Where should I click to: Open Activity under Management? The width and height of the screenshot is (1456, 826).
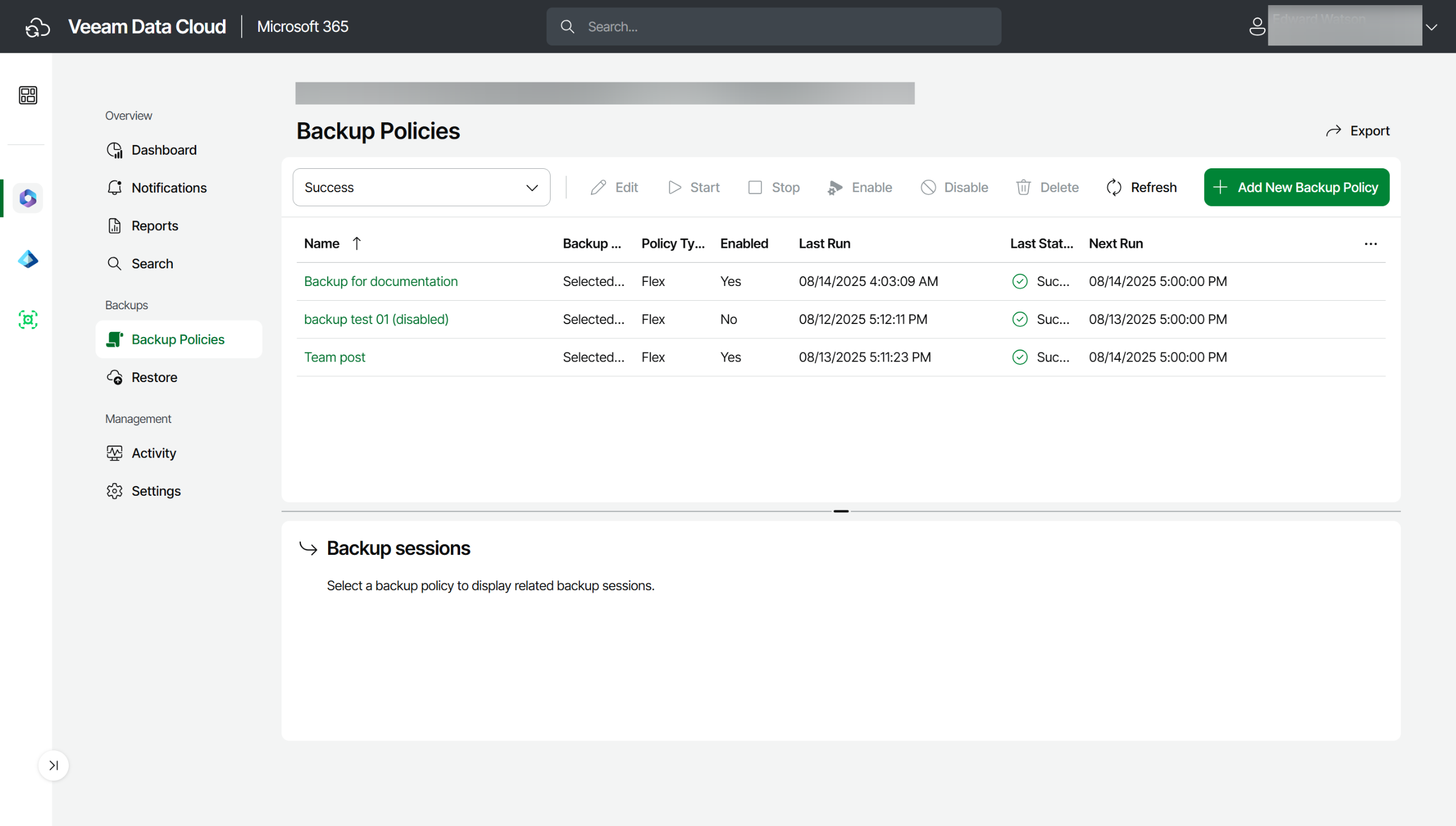[x=154, y=453]
